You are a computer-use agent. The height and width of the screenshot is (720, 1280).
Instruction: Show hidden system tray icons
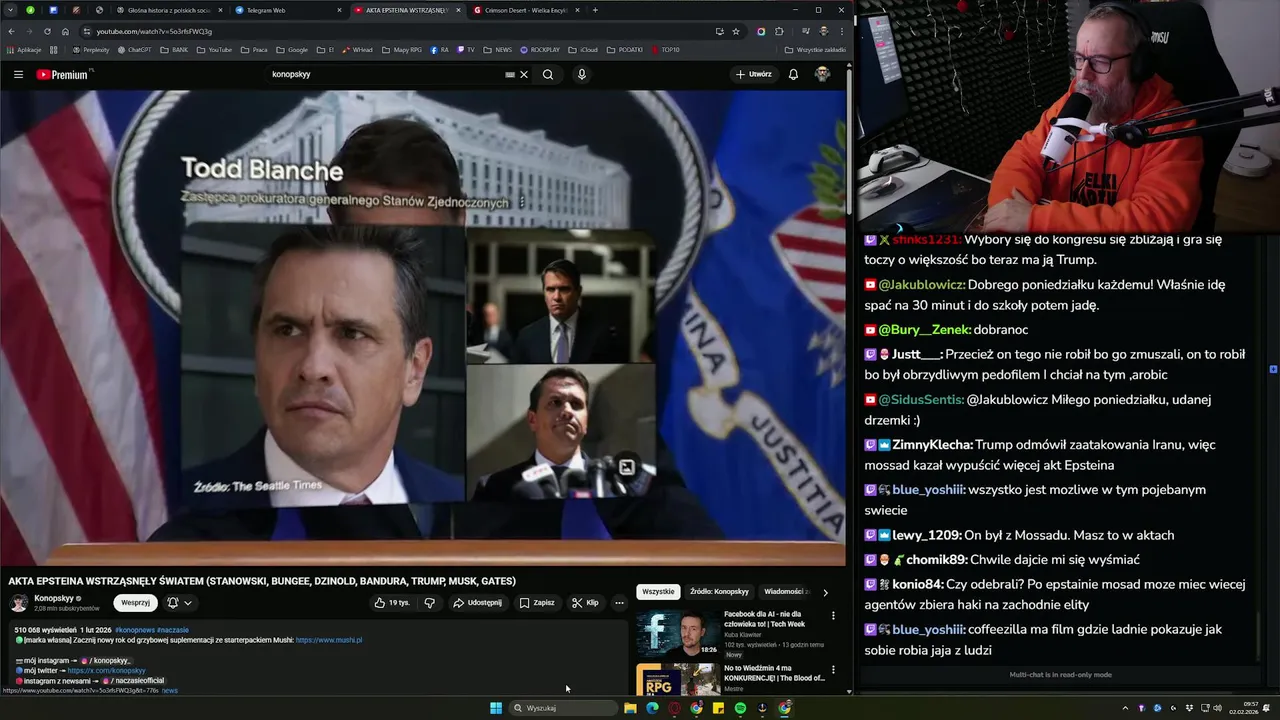coord(1125,708)
